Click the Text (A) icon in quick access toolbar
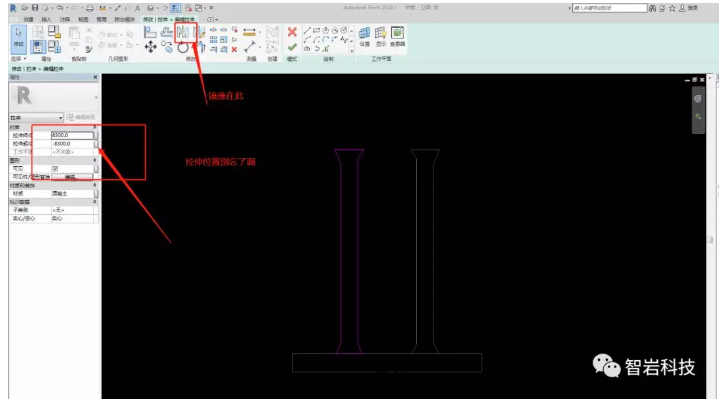Viewport: 727px width, 408px height. [138, 8]
